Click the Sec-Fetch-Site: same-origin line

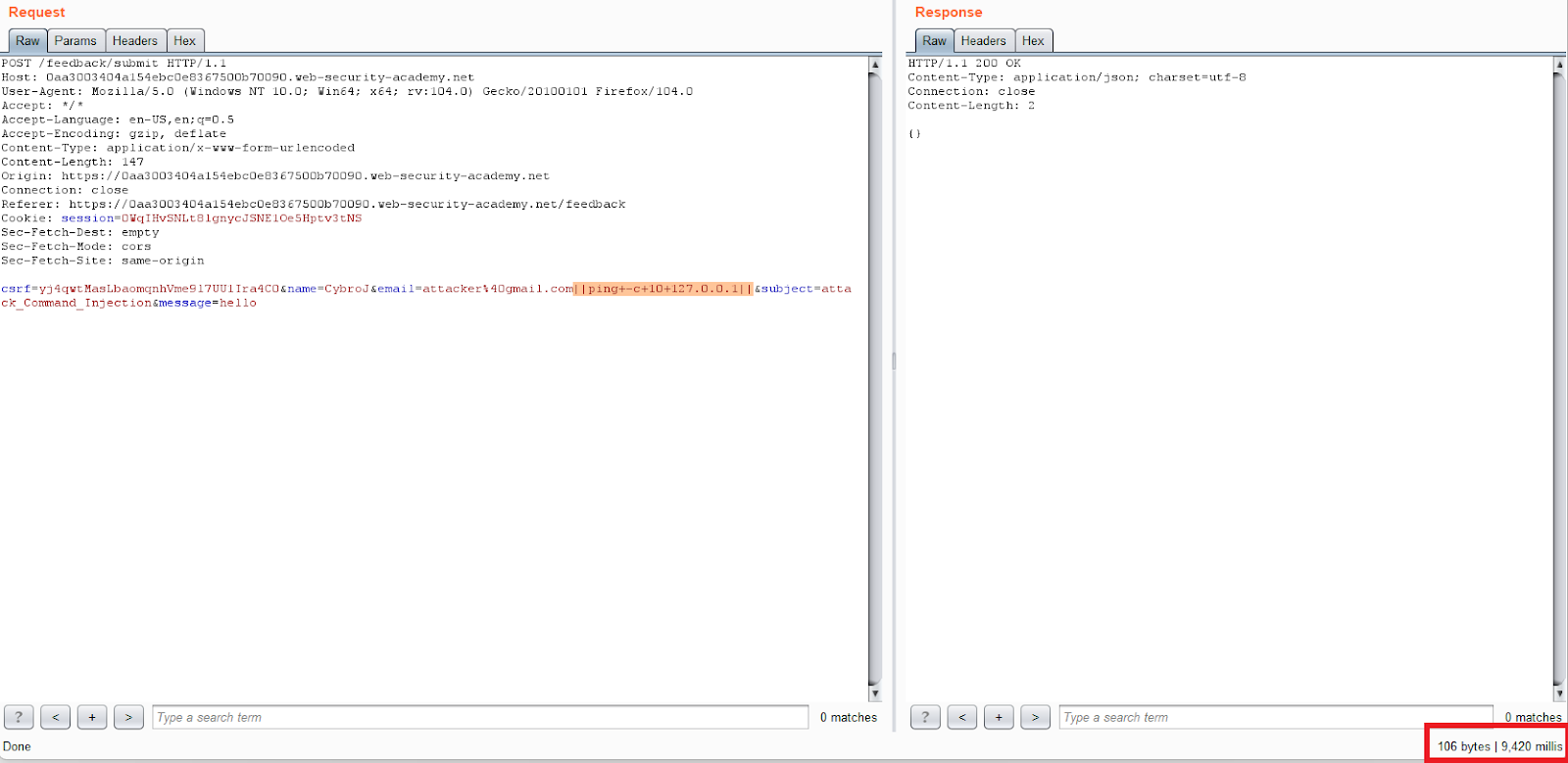103,262
